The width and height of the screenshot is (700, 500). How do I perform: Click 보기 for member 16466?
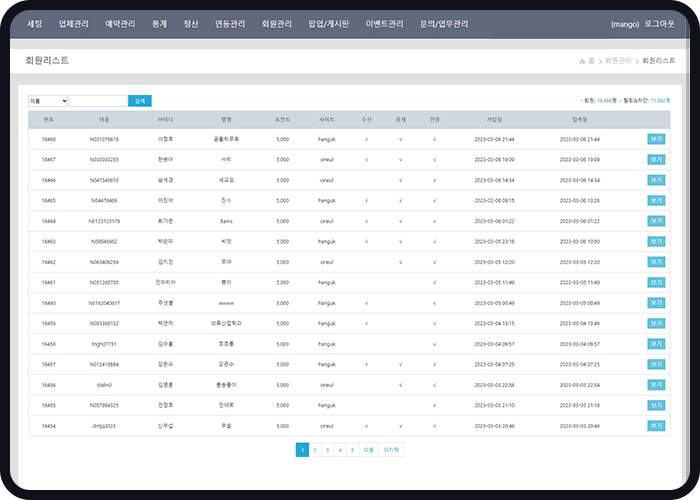pyautogui.click(x=656, y=180)
